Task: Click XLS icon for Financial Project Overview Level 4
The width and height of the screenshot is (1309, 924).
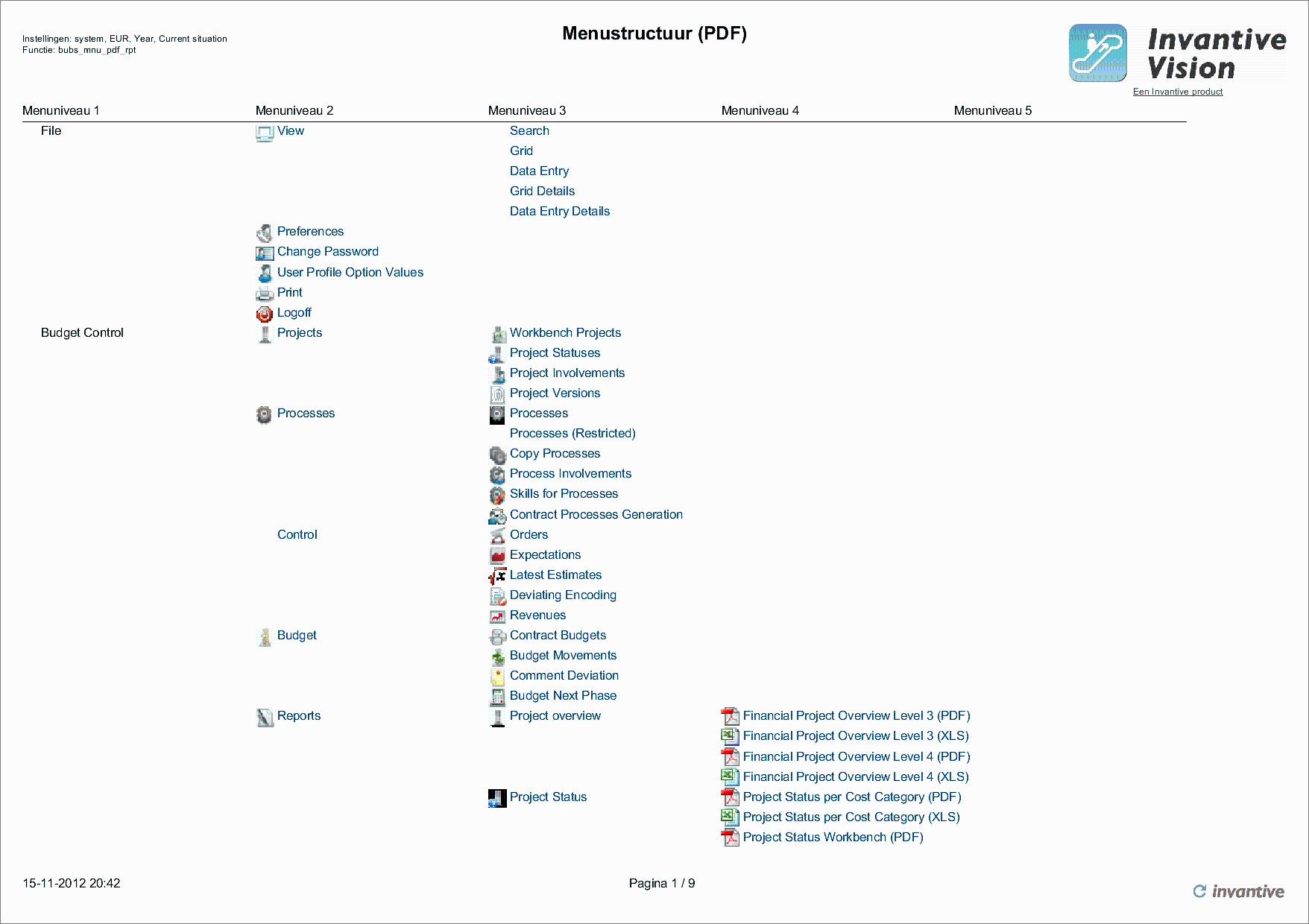Action: pyautogui.click(x=731, y=778)
